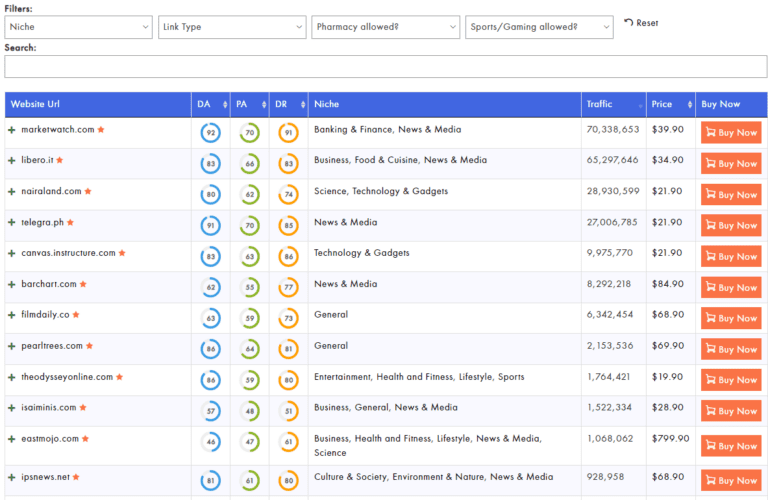Click the star icon beside barchart.com
This screenshot has height=500, width=768.
tap(83, 284)
